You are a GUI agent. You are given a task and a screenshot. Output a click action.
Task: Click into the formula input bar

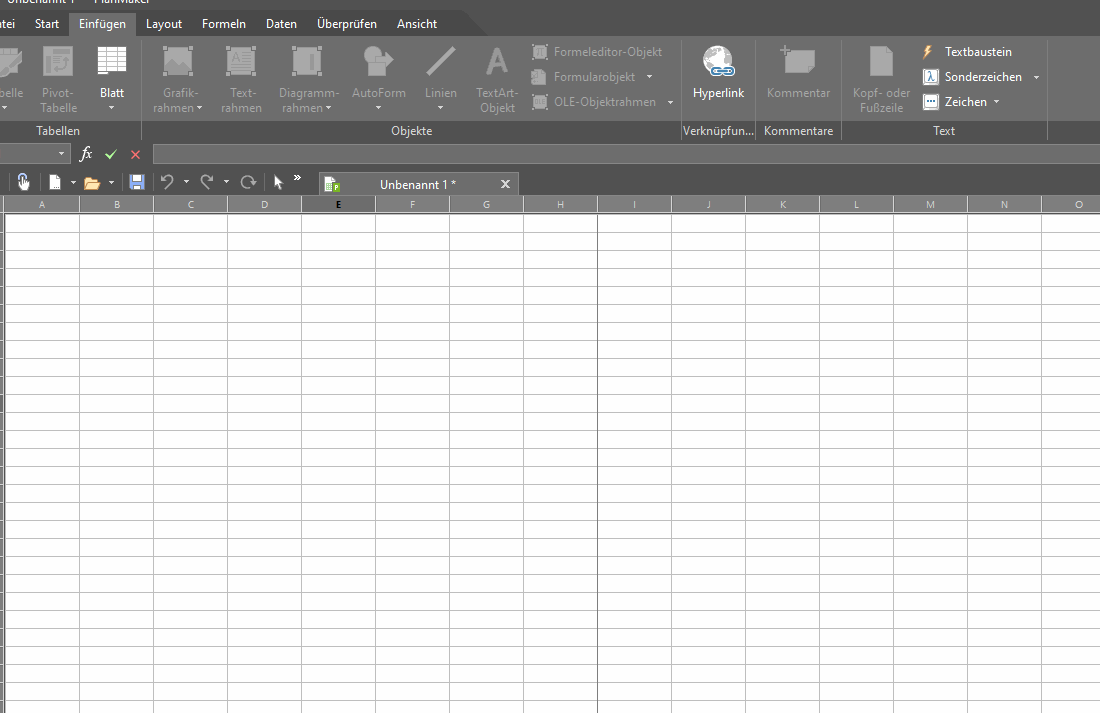626,154
